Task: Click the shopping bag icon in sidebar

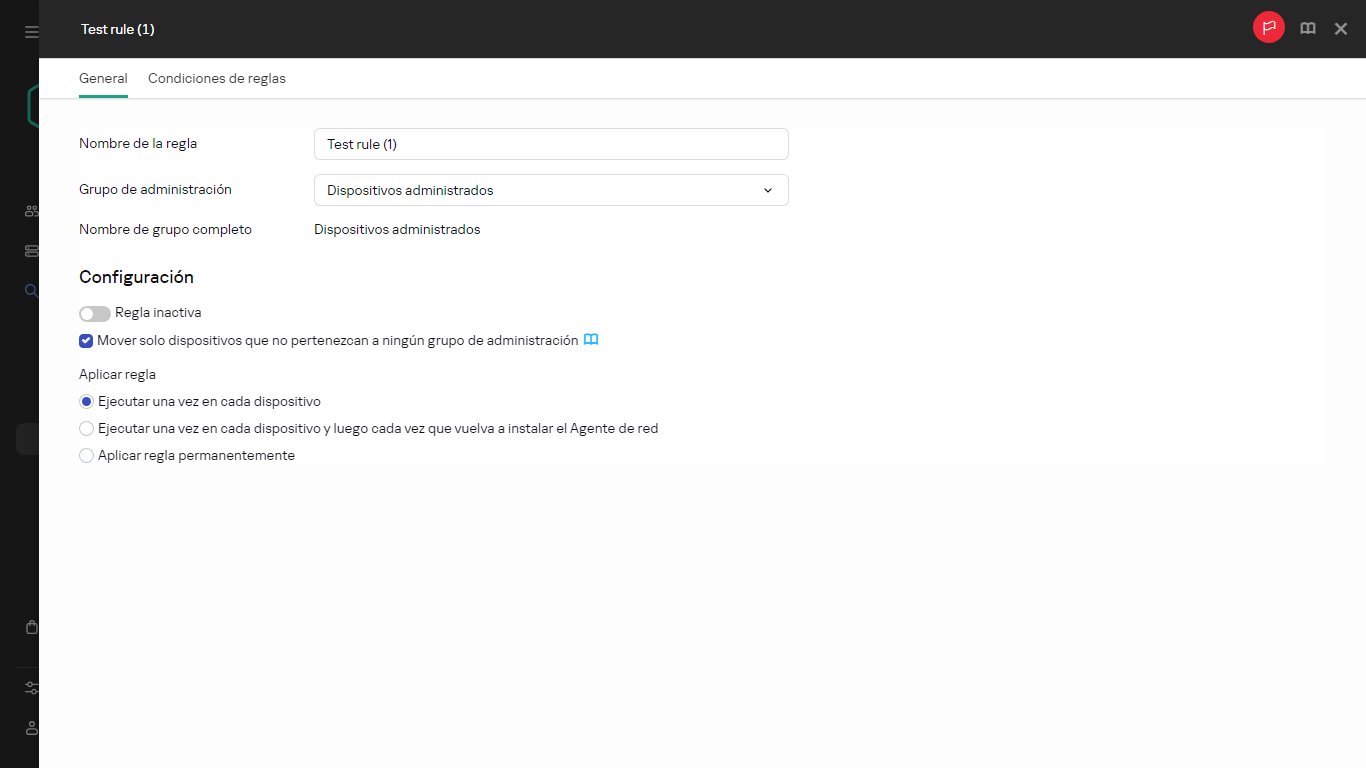Action: point(32,627)
